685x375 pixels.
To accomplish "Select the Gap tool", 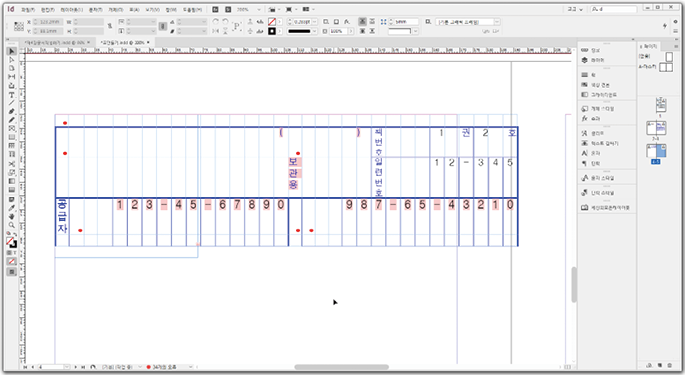I will 12,77.
